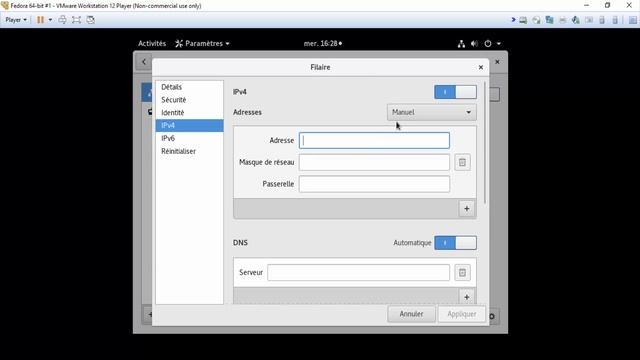This screenshot has height=360, width=640.
Task: Go back in the background Settings window
Action: [x=144, y=62]
